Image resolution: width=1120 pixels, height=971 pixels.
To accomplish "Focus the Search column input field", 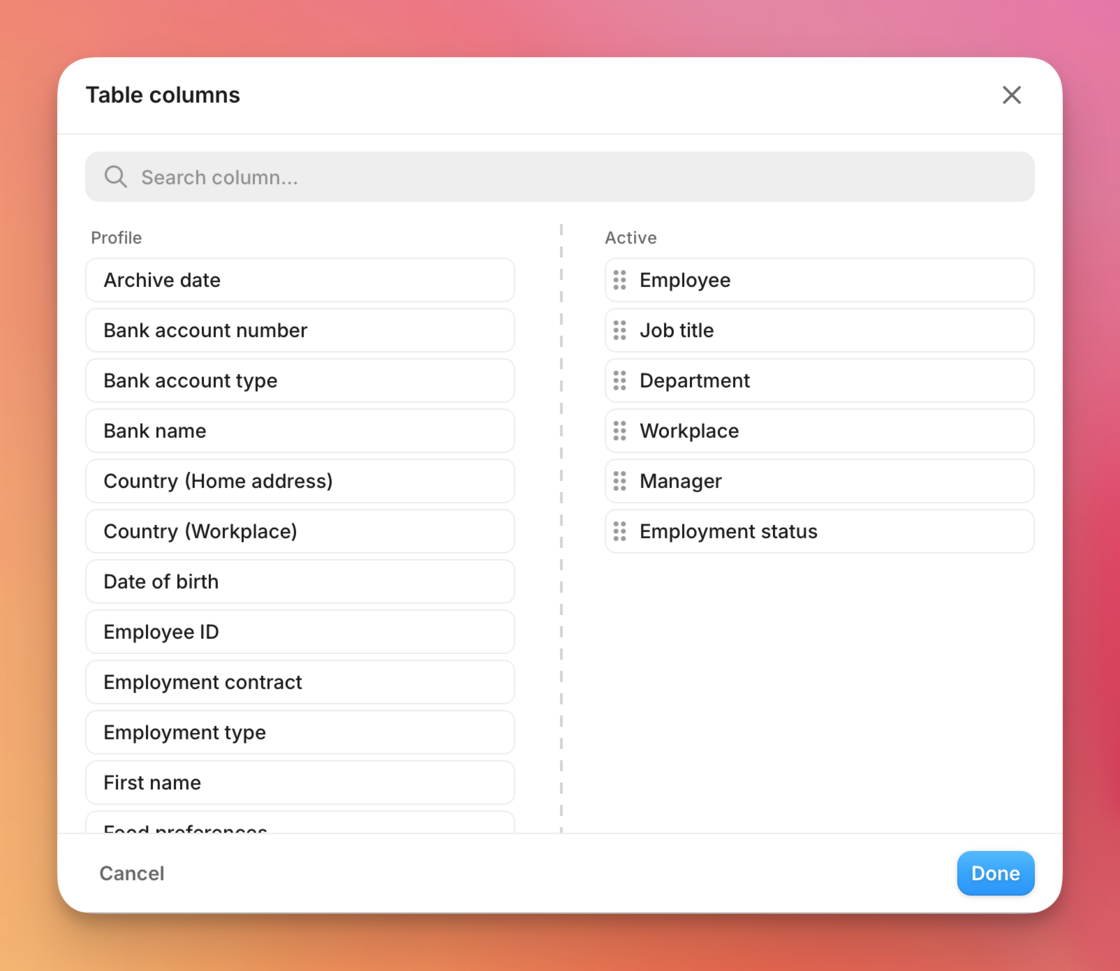I will point(580,177).
